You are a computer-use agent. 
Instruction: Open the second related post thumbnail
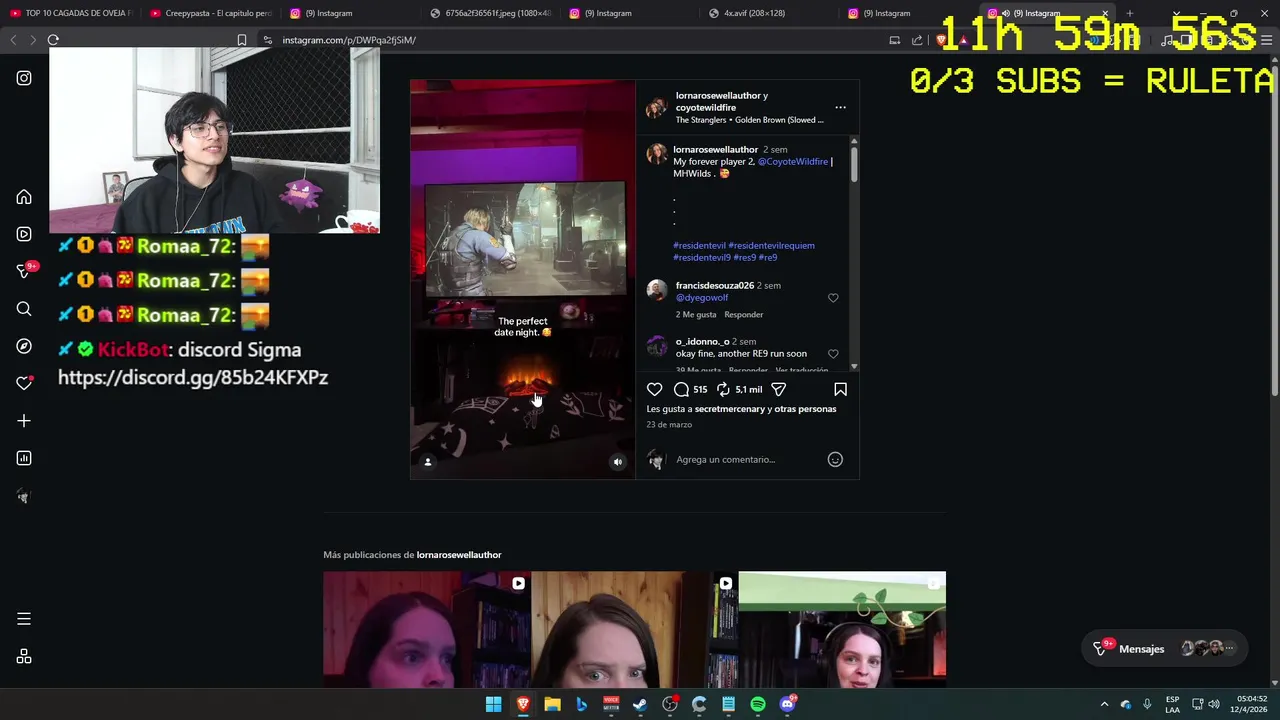pyautogui.click(x=634, y=630)
